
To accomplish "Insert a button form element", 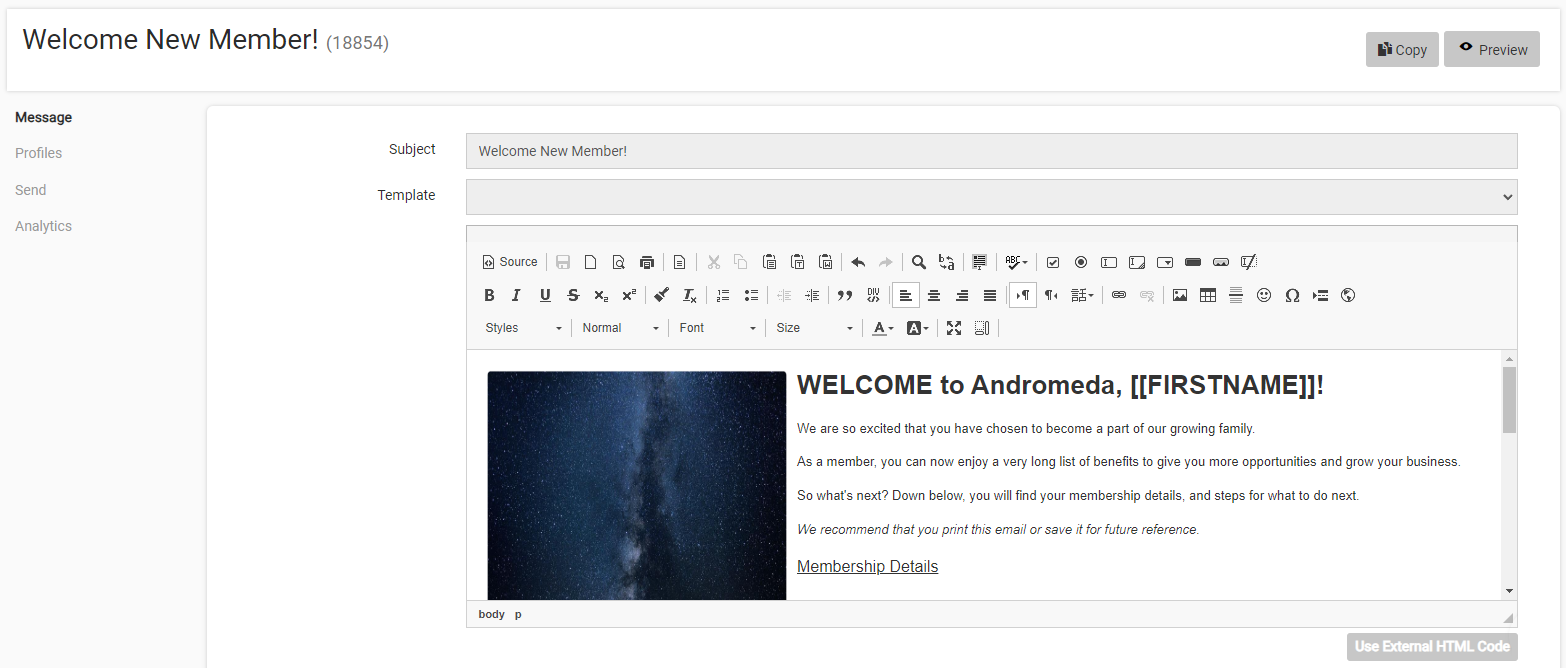I will (x=1193, y=262).
